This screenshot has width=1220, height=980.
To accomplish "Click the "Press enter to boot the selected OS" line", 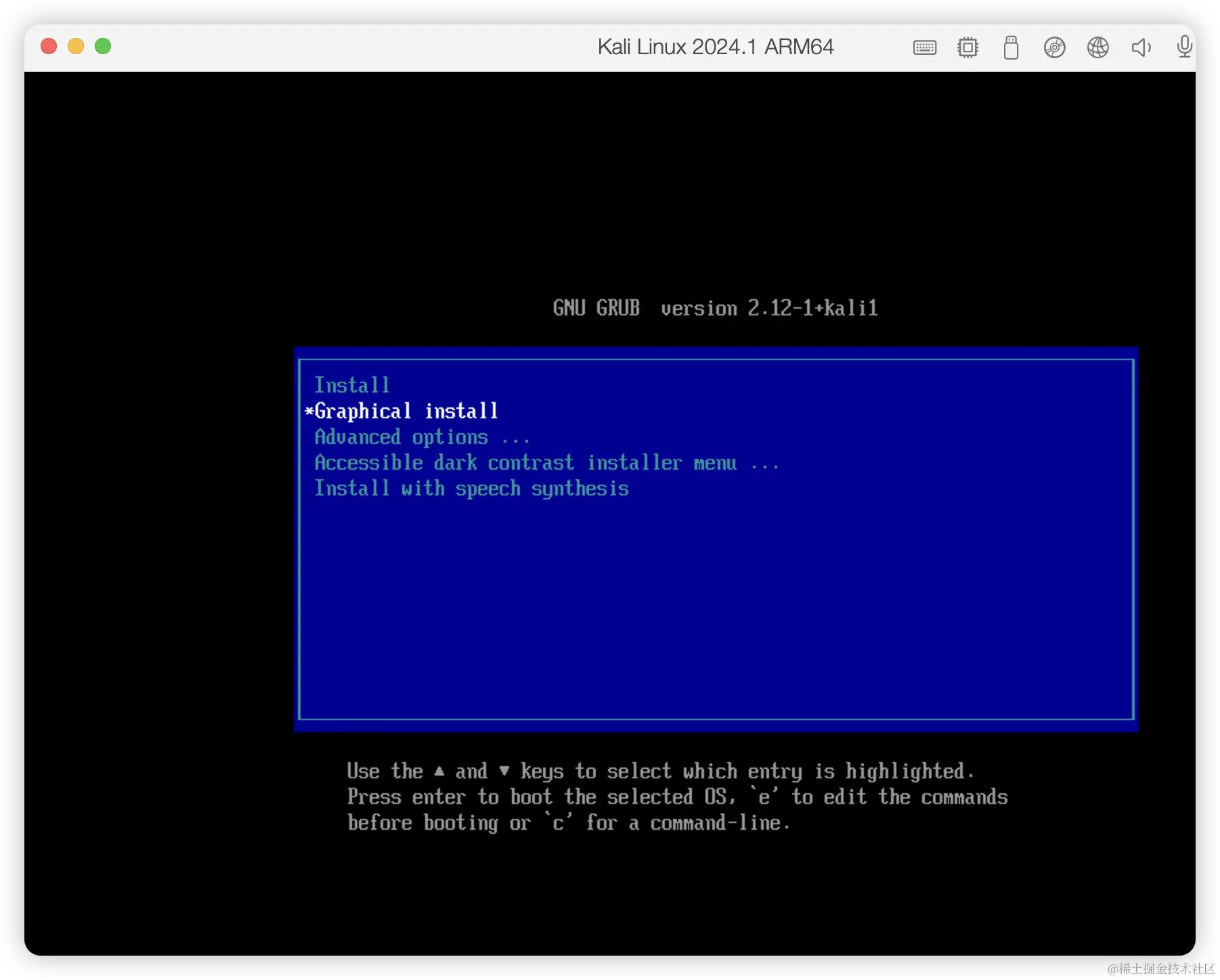I will (x=677, y=797).
